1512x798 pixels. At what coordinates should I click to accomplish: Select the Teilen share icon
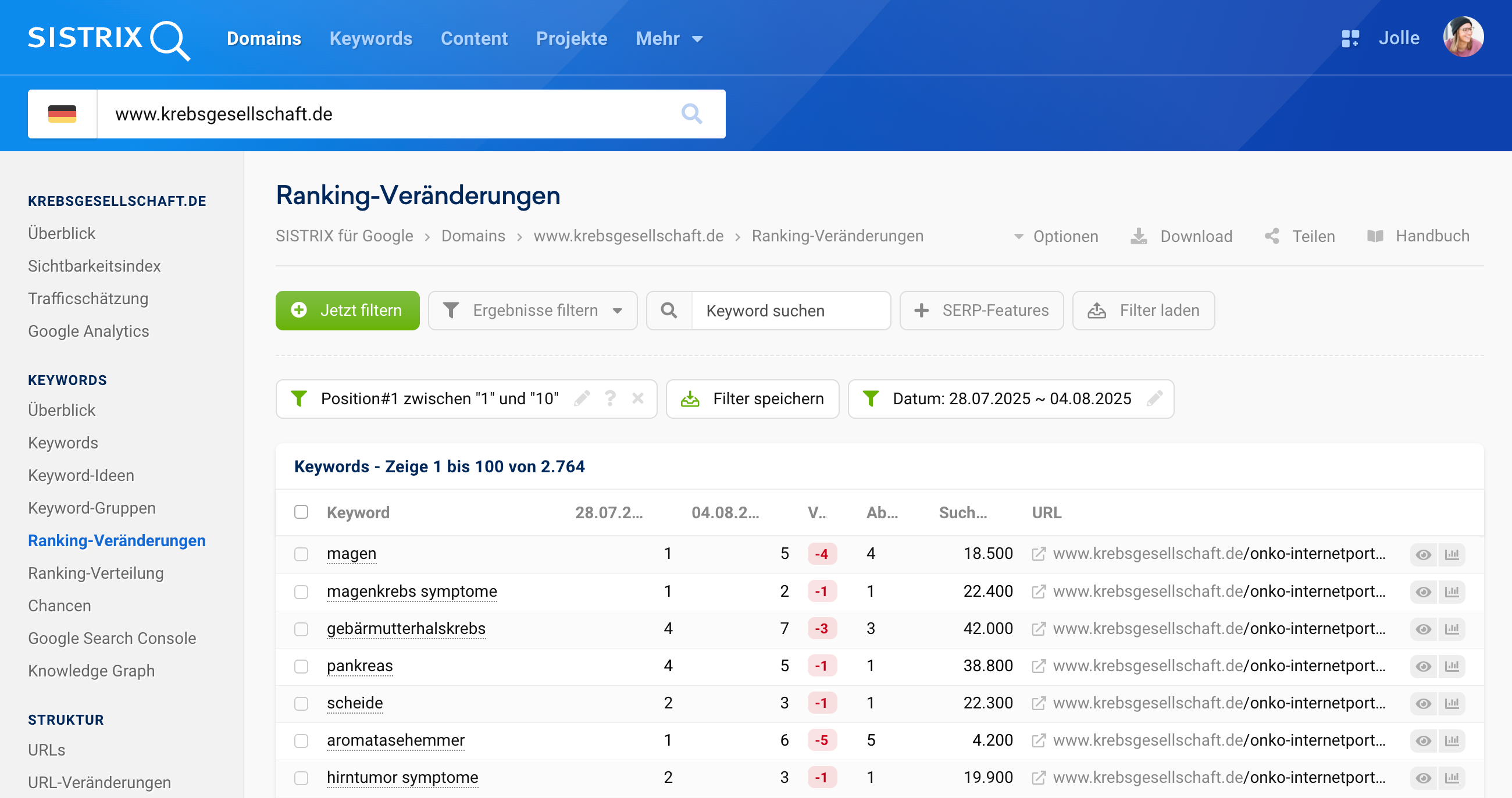pyautogui.click(x=1272, y=236)
